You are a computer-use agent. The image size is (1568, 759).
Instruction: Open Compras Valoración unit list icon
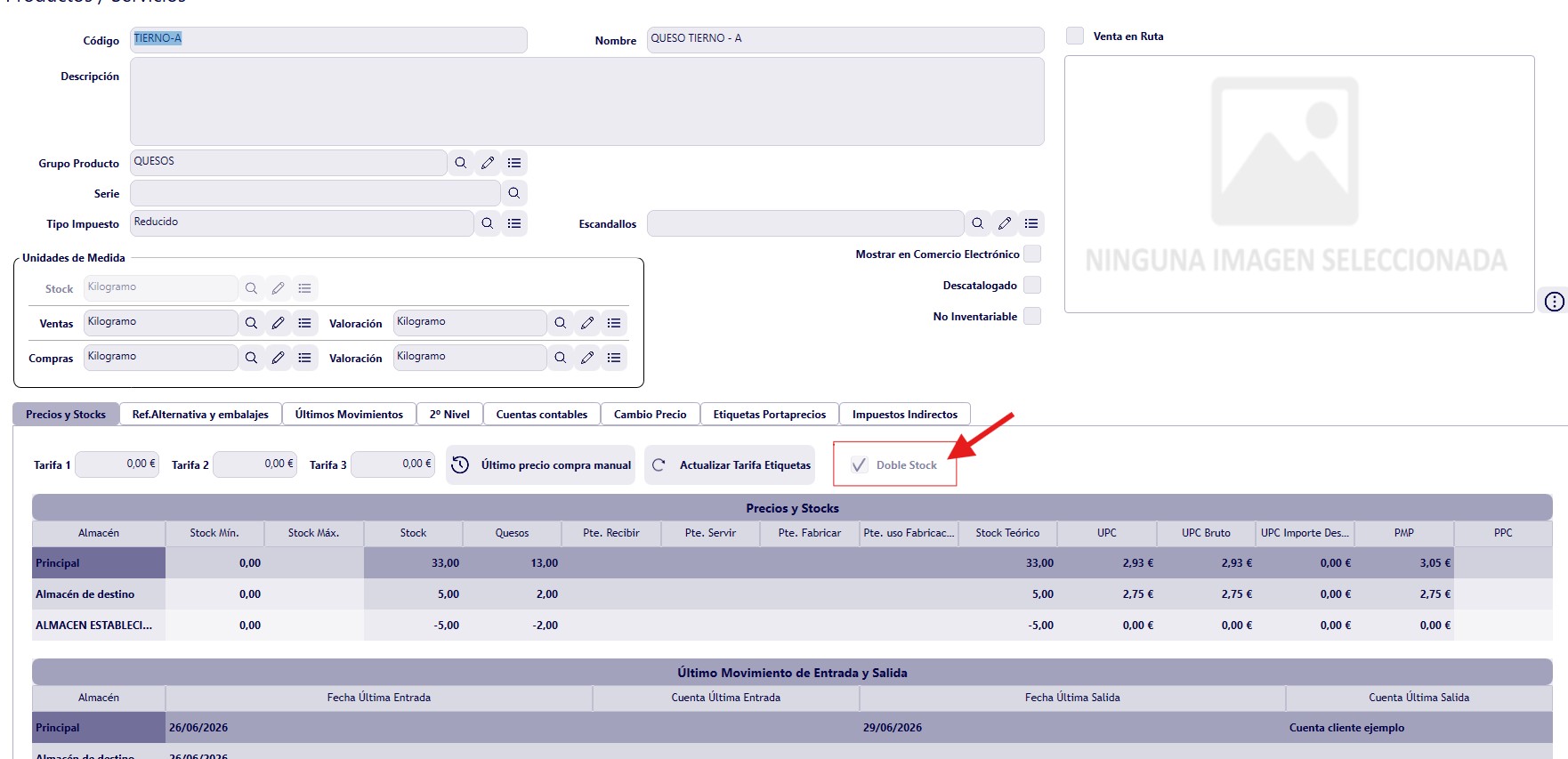point(614,358)
